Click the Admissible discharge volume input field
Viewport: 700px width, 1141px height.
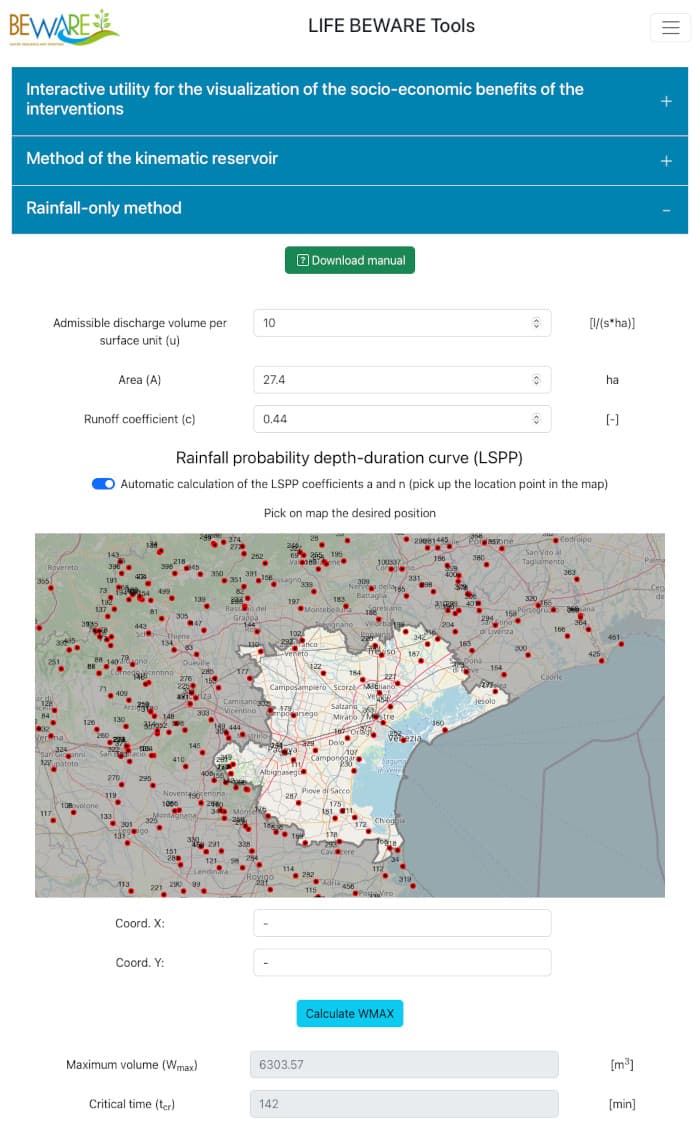(x=402, y=323)
